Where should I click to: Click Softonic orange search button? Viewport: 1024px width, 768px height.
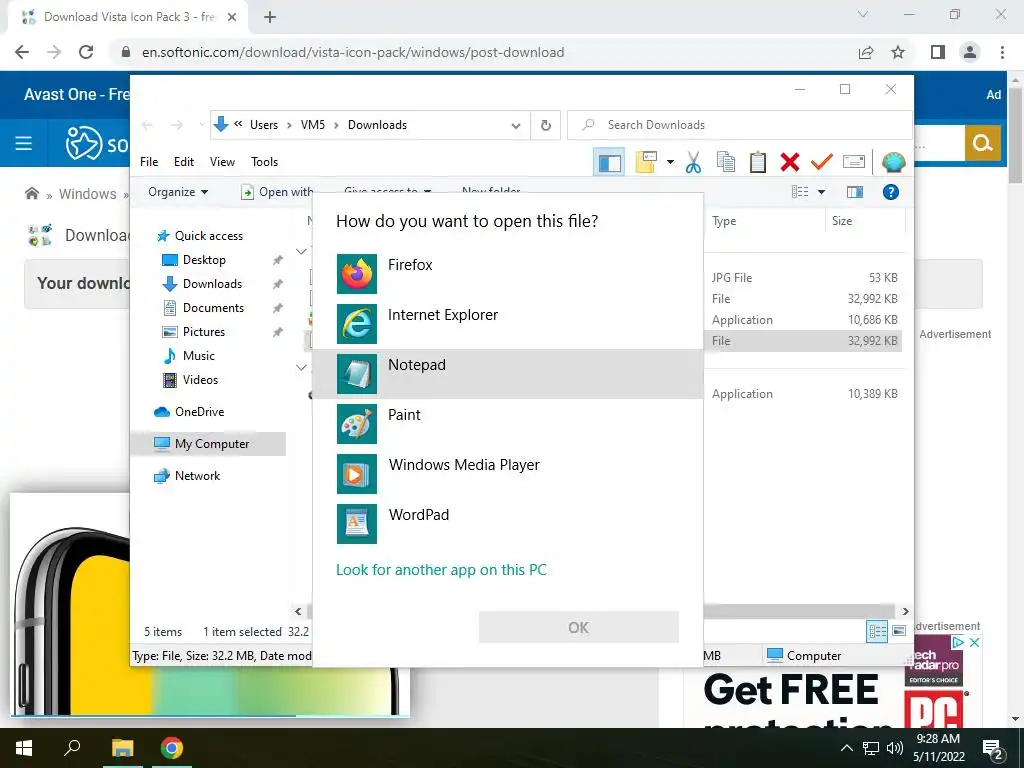[982, 143]
